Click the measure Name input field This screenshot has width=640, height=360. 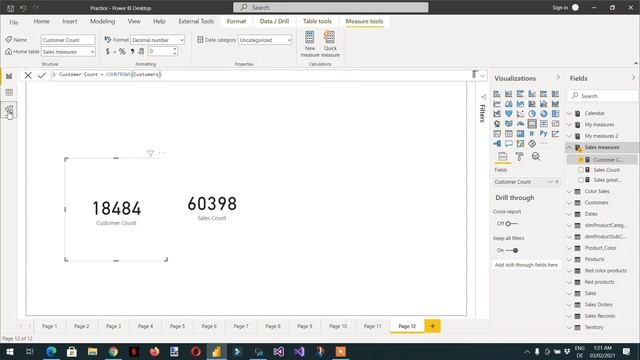(x=68, y=40)
